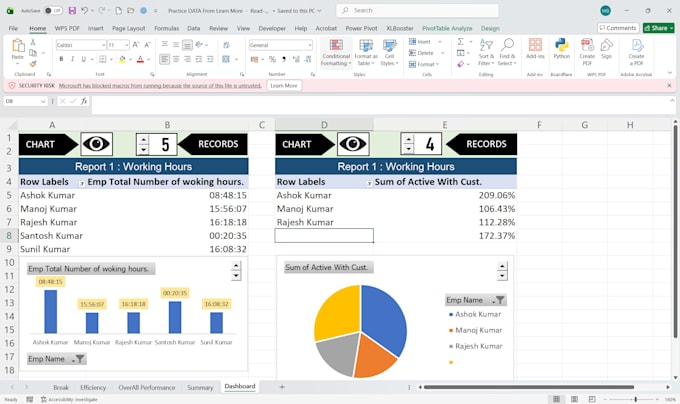Click the Paste clipboard icon
The width and height of the screenshot is (680, 404).
pos(18,46)
